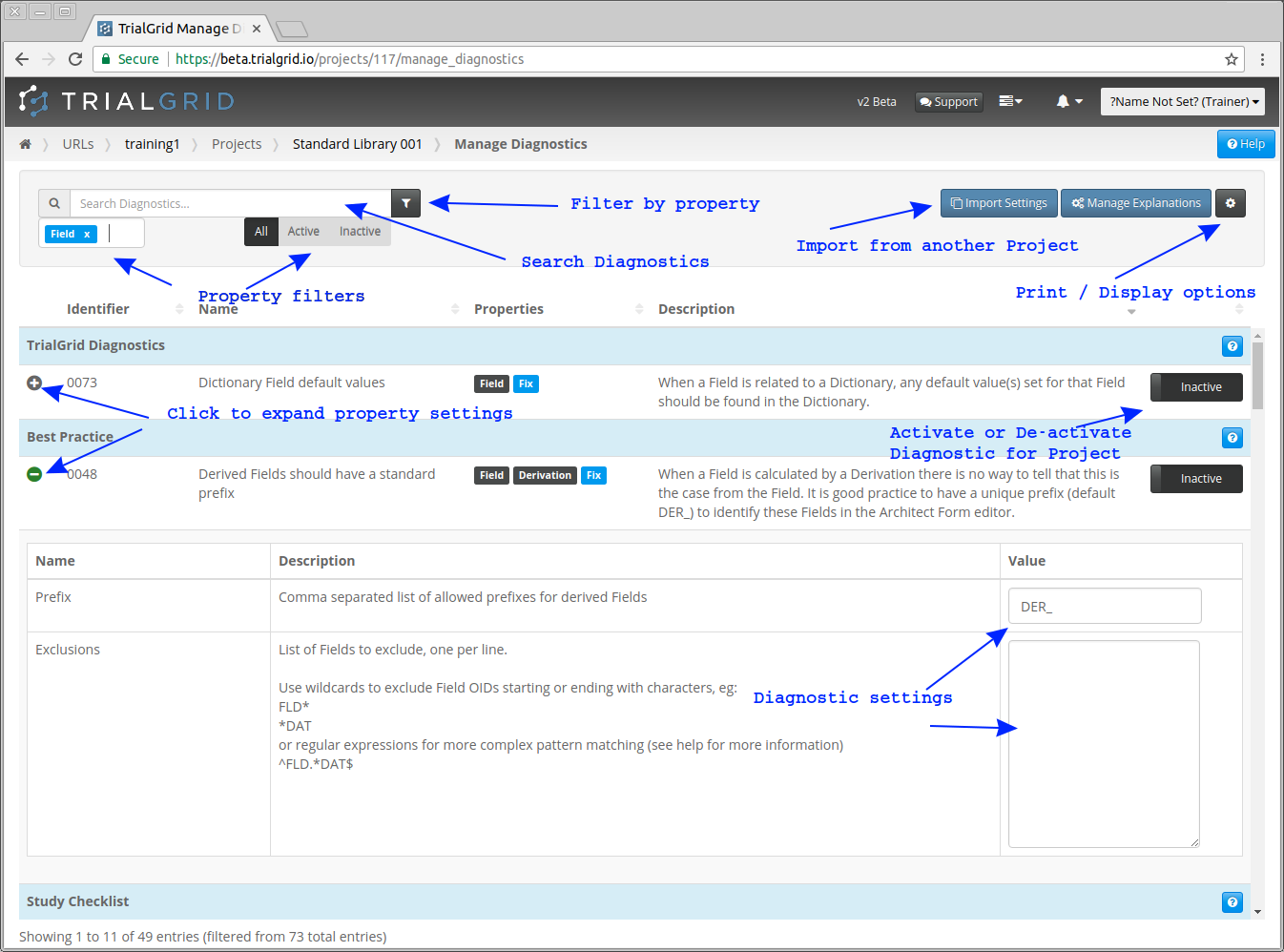Open the print/display options gear

pos(1231,203)
